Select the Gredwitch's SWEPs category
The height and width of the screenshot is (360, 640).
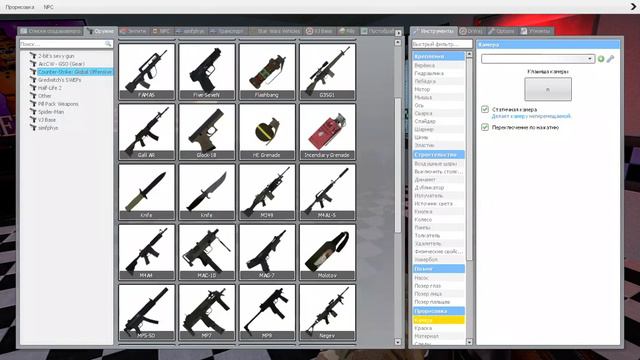click(x=59, y=80)
